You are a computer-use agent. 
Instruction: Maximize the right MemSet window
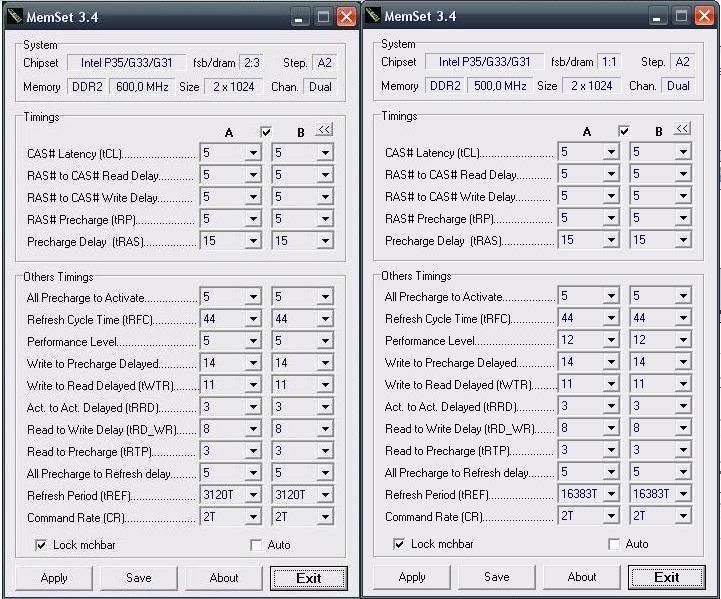[x=681, y=16]
